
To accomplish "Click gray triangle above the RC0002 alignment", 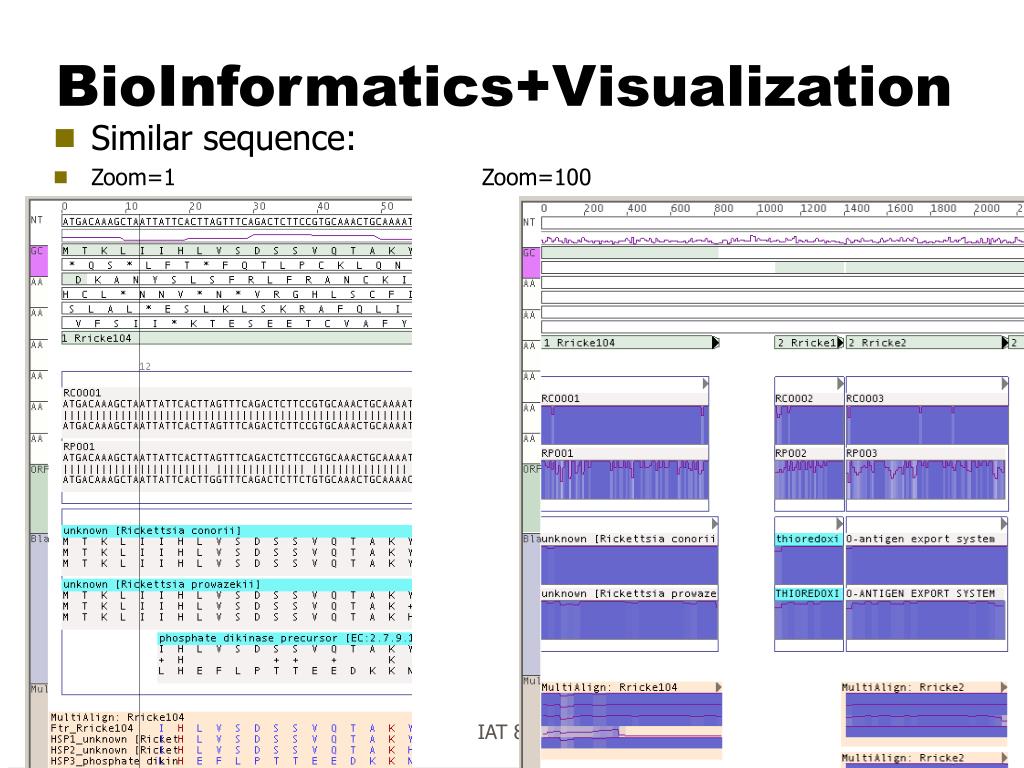I will coord(838,384).
